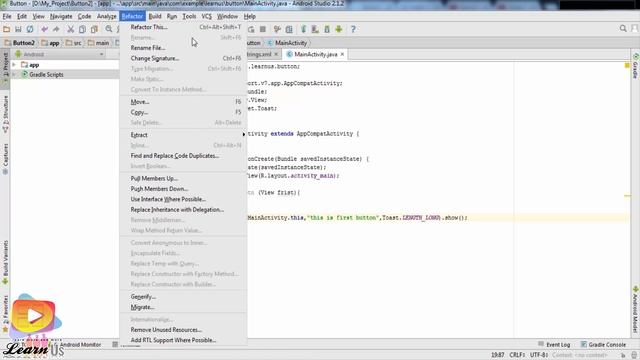Open the VCS menu
Screen dimensions: 640x360
pyautogui.click(x=207, y=16)
